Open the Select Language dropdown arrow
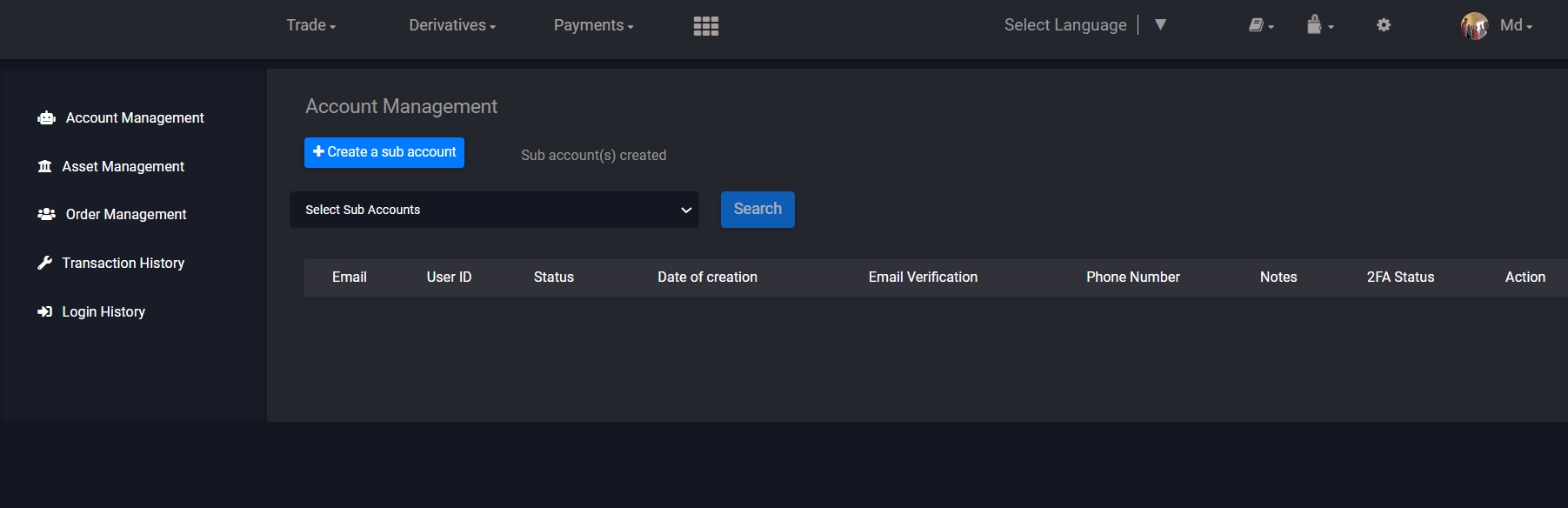Screen dimensions: 1568x508 coord(1159,25)
